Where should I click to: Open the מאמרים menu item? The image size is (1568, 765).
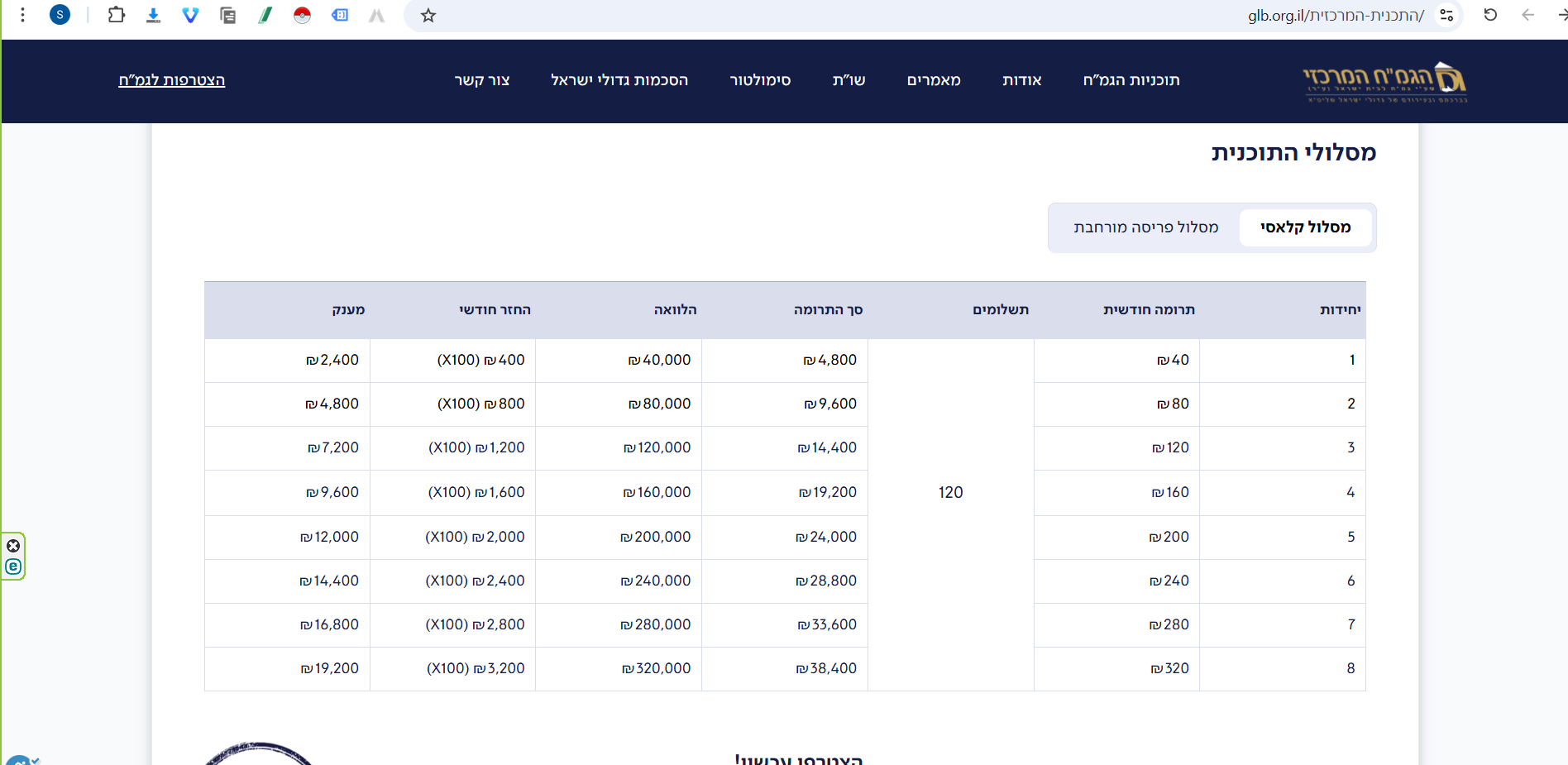(x=934, y=80)
